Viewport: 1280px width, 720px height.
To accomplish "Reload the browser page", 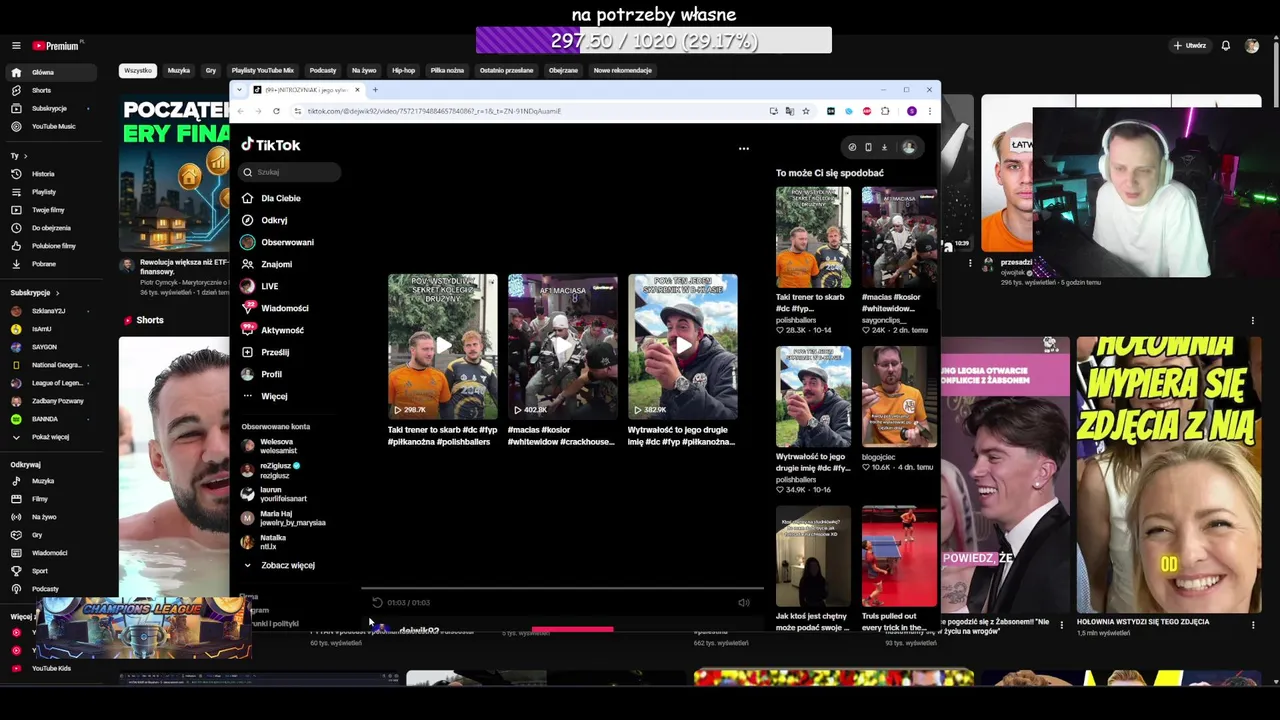I will pos(276,111).
